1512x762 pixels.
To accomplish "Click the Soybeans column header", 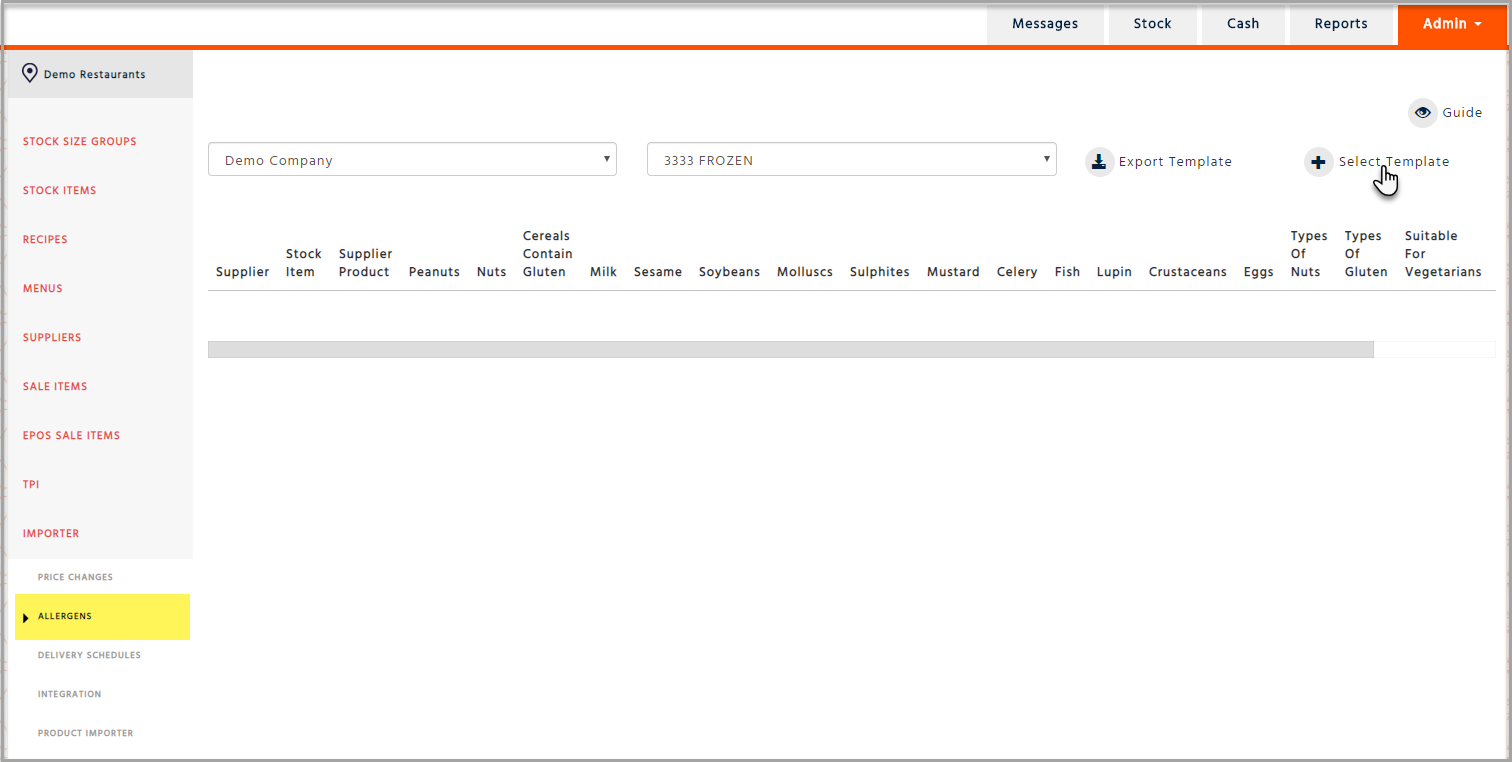I will (x=729, y=272).
